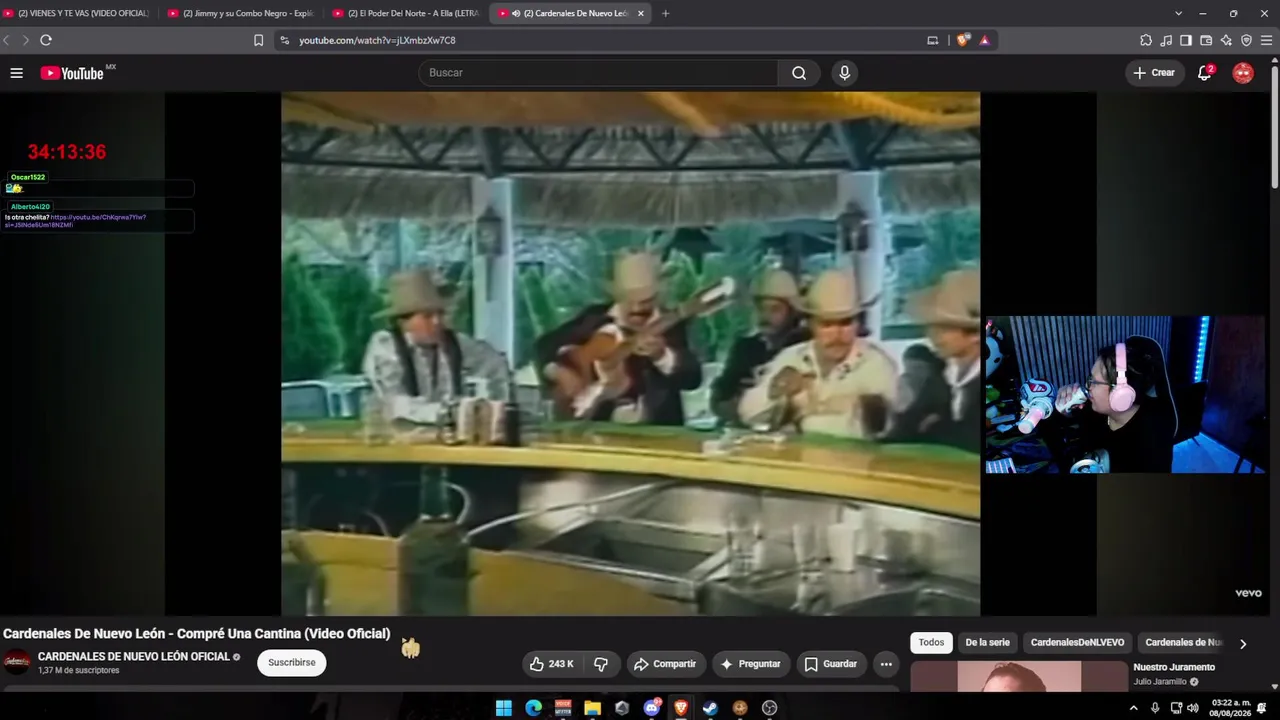Open the browser extensions puzzle icon
This screenshot has width=1280, height=720.
point(1146,40)
